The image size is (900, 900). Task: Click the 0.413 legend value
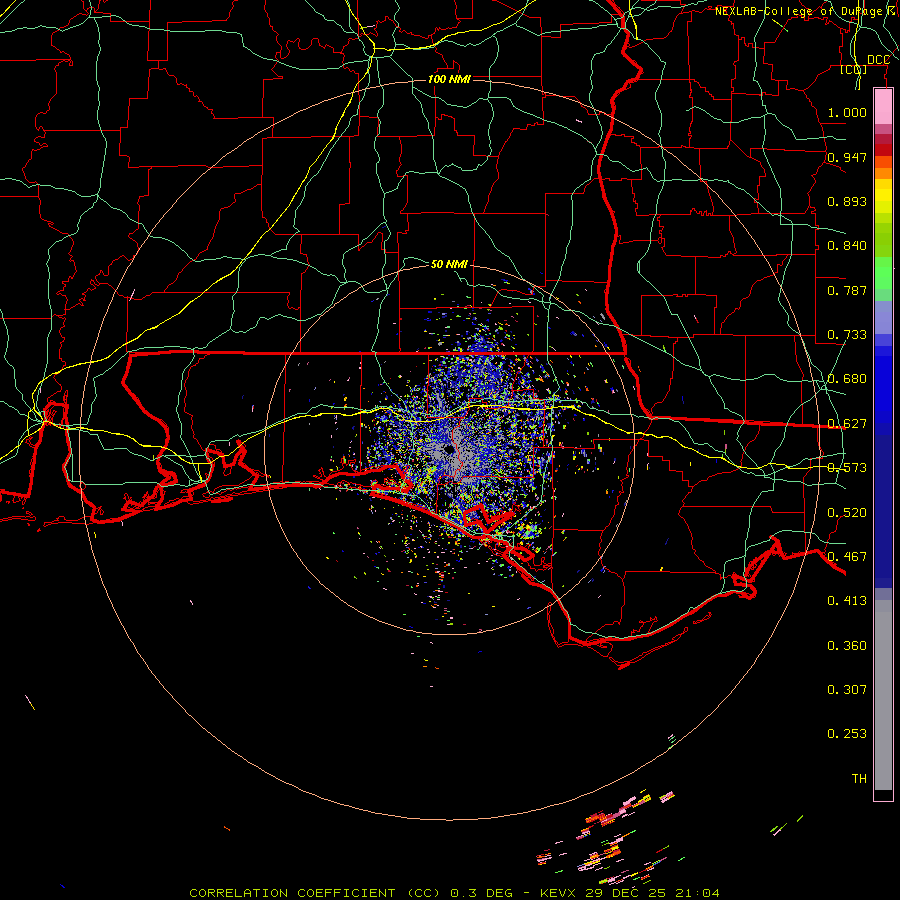click(847, 600)
